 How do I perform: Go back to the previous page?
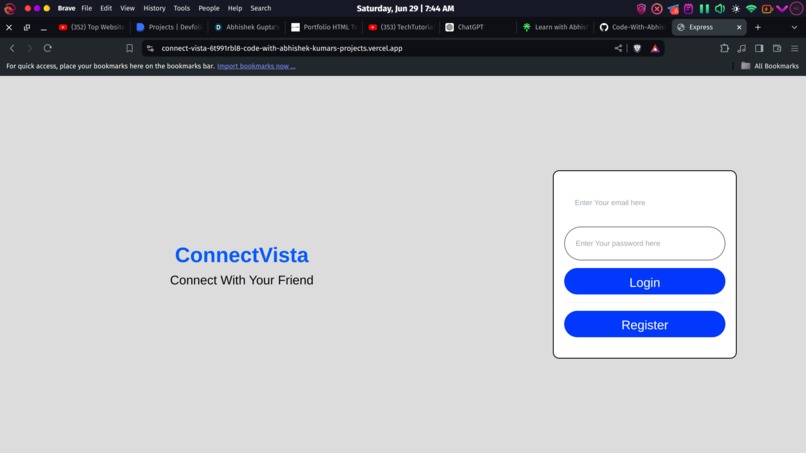tap(12, 48)
